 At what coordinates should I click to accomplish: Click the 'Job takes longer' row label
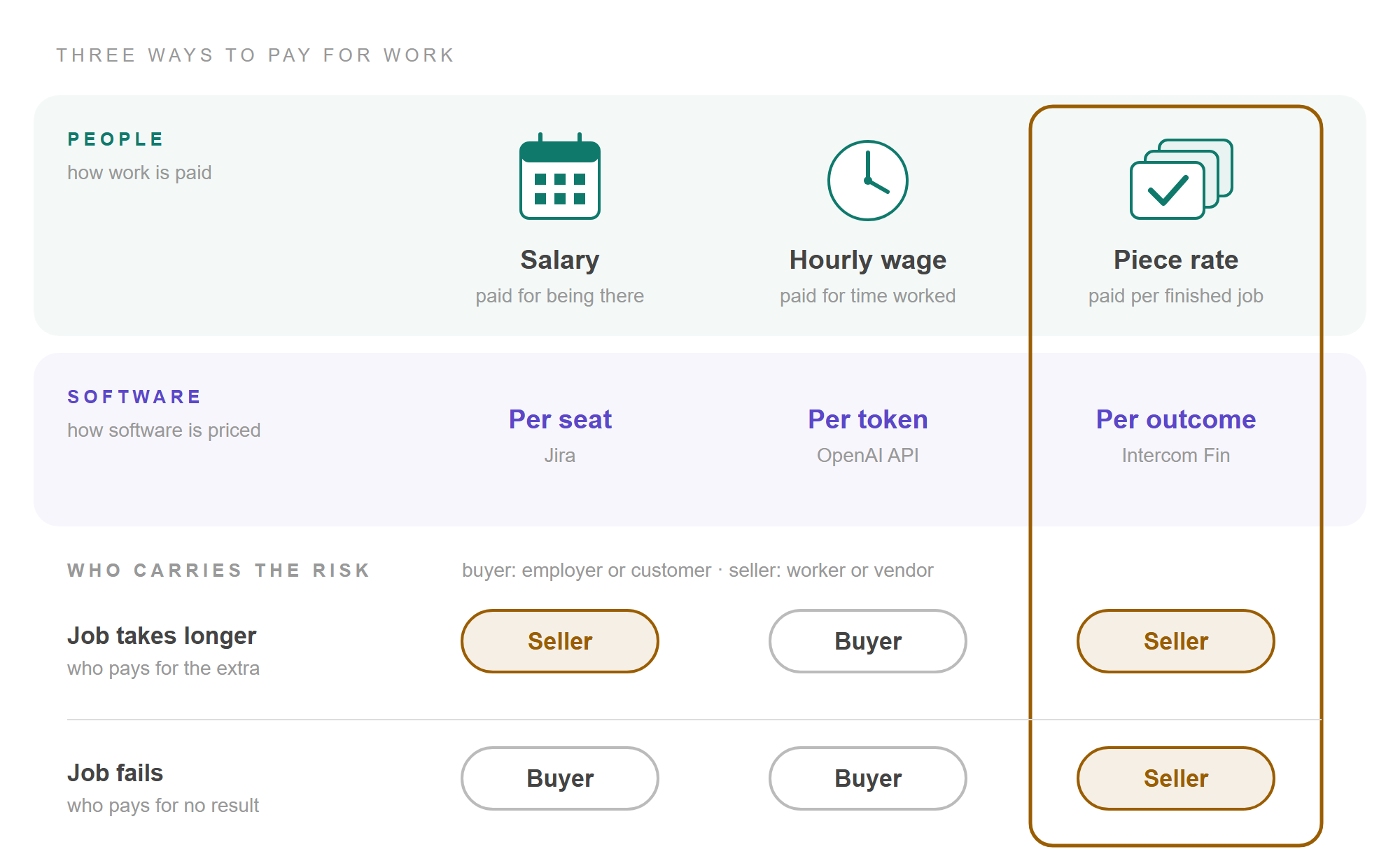(x=162, y=636)
